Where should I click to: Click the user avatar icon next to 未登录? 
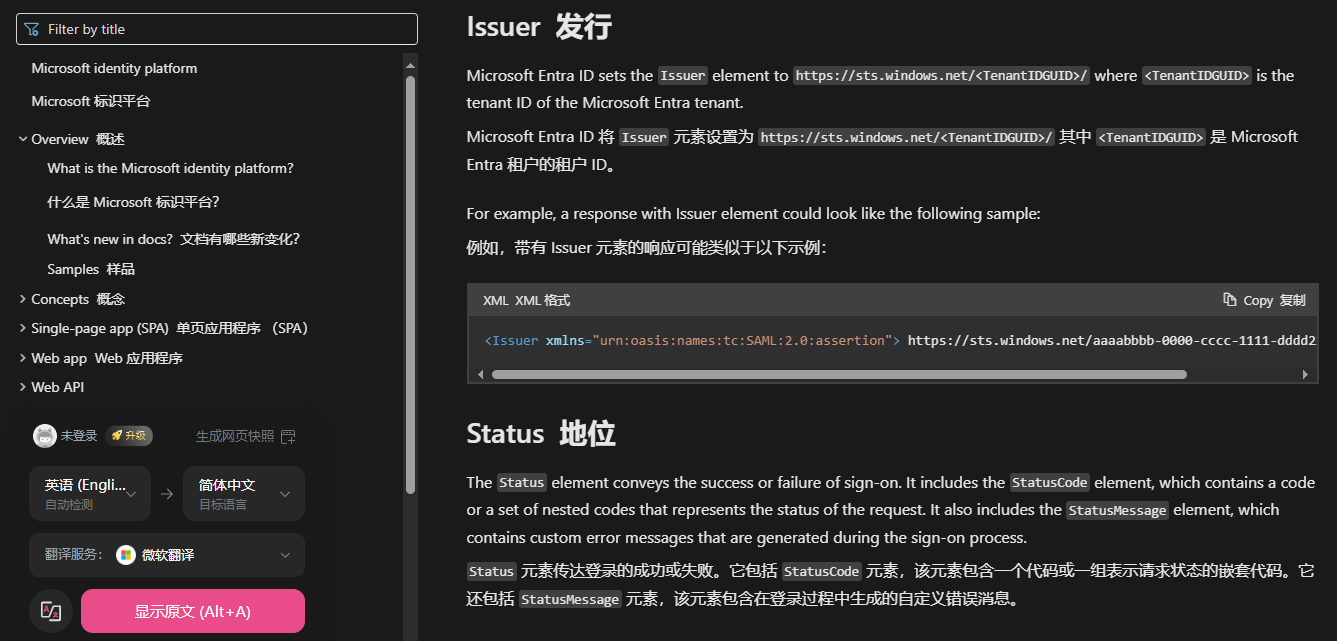pyautogui.click(x=45, y=435)
